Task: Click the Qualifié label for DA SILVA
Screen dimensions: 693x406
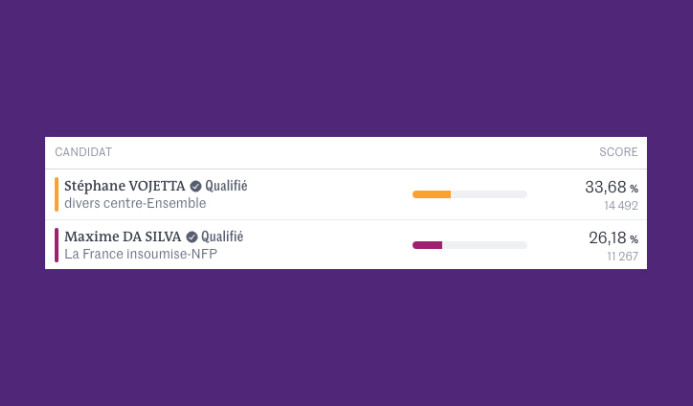Action: point(222,237)
